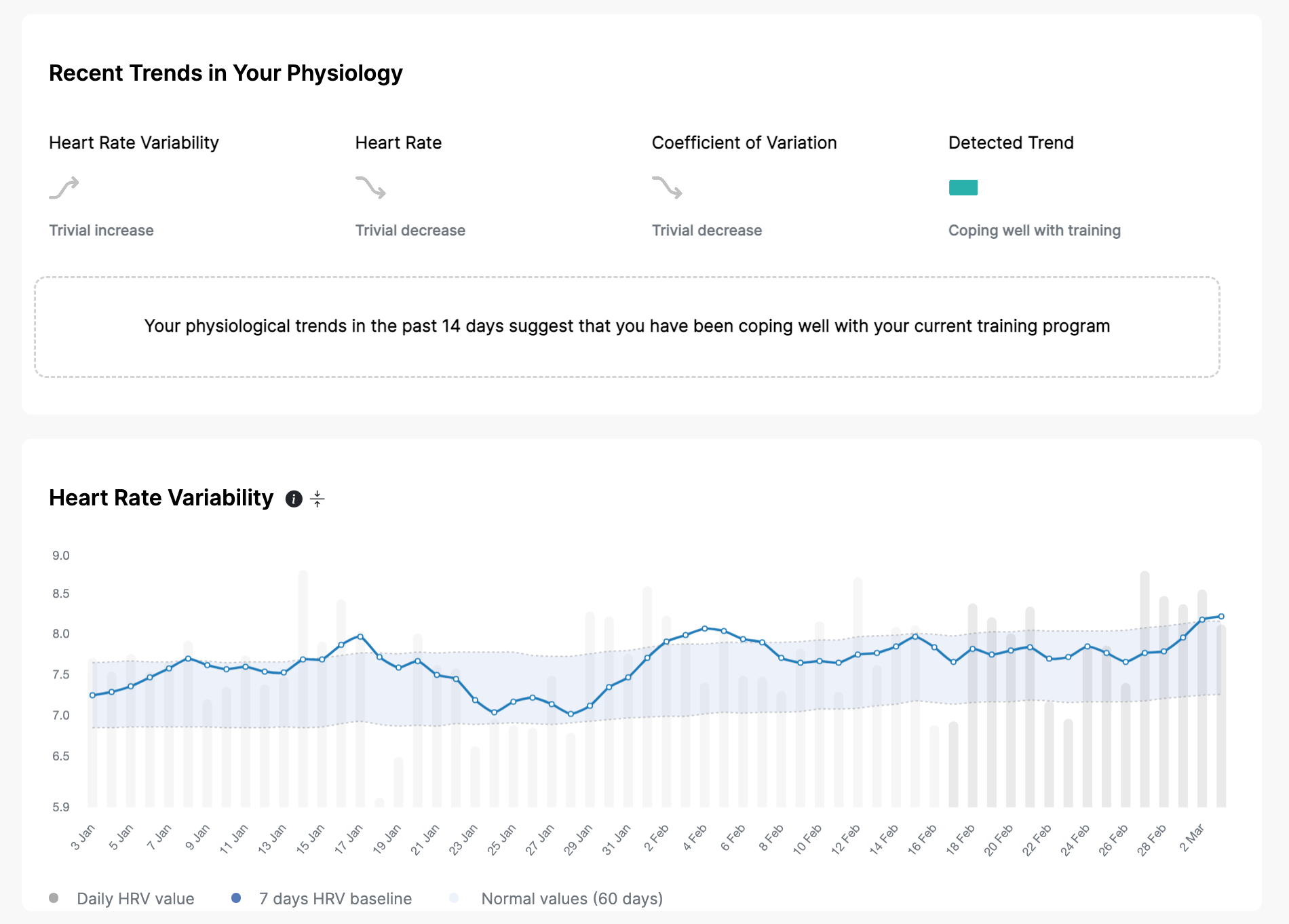The width and height of the screenshot is (1289, 924).
Task: Click the blue dot marker for 7 days baseline
Action: click(236, 898)
